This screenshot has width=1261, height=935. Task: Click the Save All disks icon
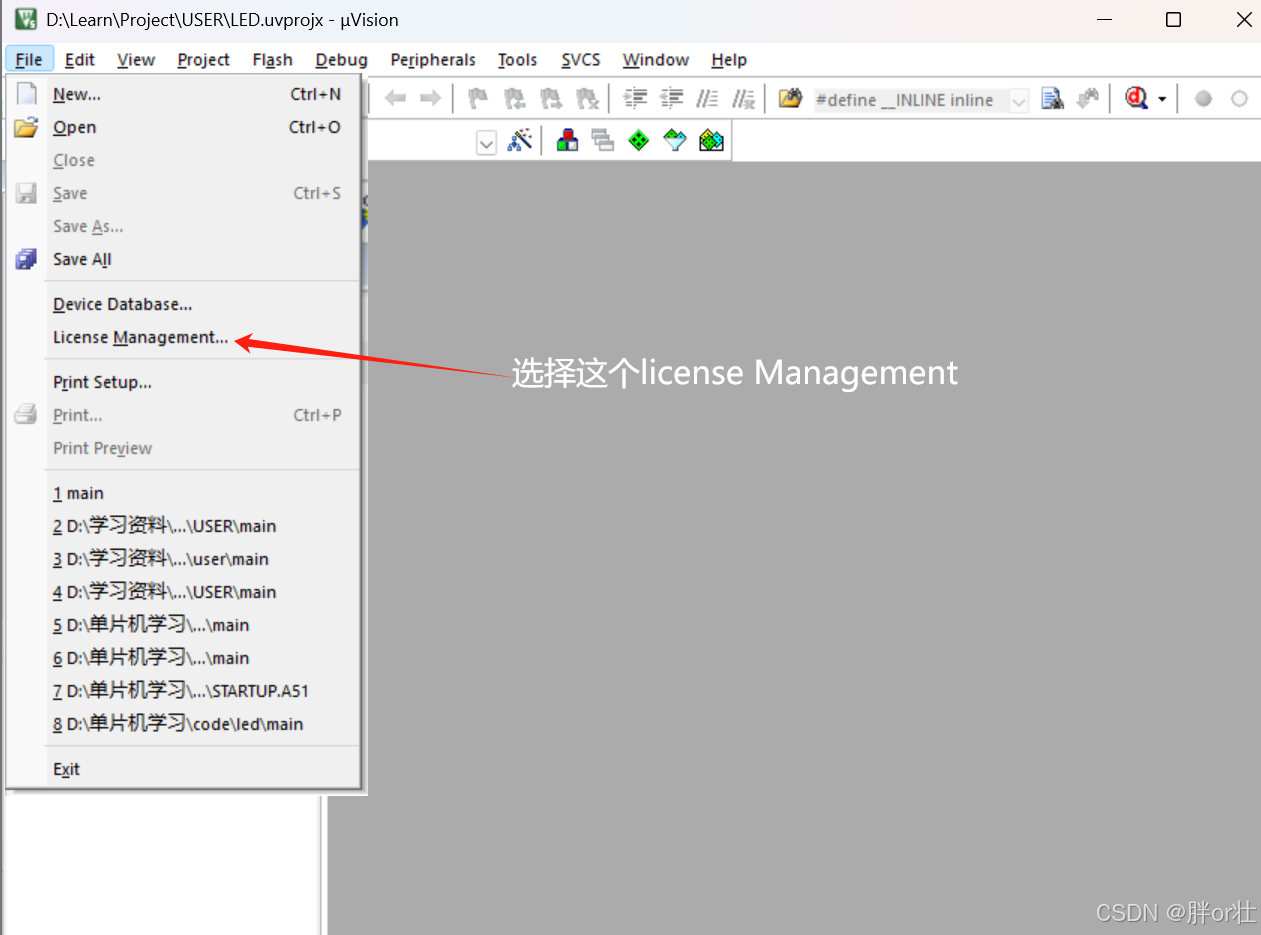tap(26, 260)
